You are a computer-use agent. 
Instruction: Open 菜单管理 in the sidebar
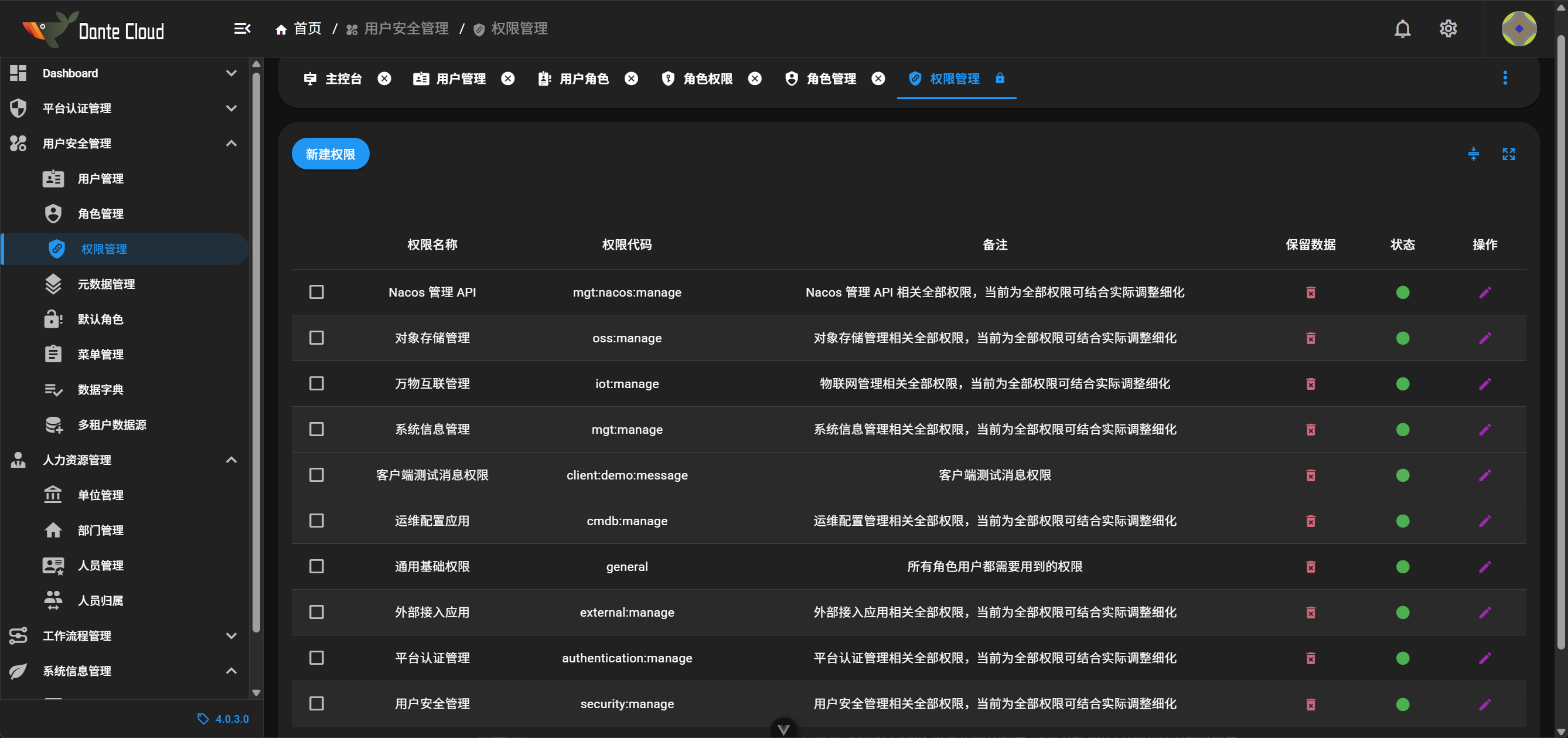click(x=100, y=355)
